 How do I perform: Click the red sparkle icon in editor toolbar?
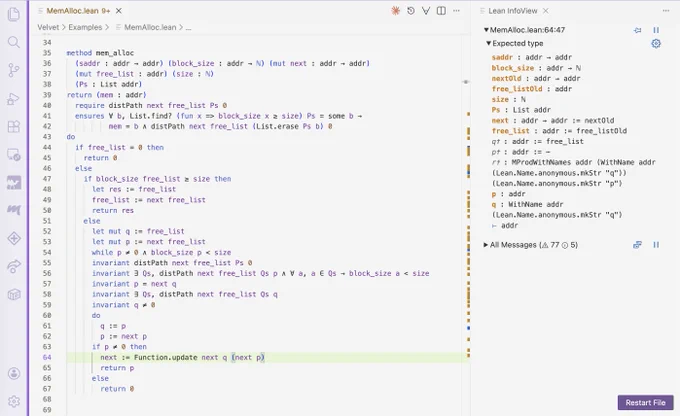point(396,11)
